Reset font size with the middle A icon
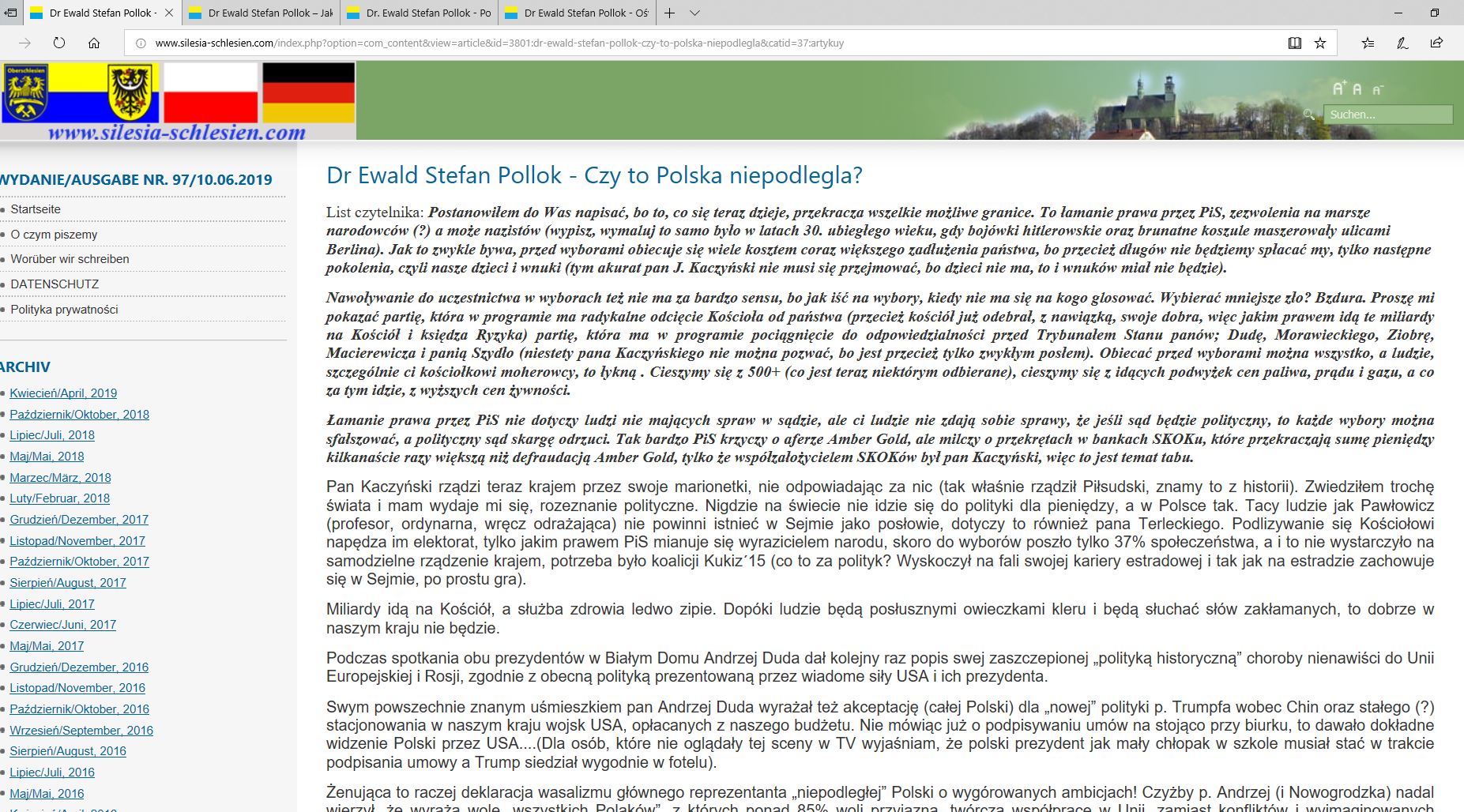Image resolution: width=1464 pixels, height=812 pixels. [x=1357, y=90]
